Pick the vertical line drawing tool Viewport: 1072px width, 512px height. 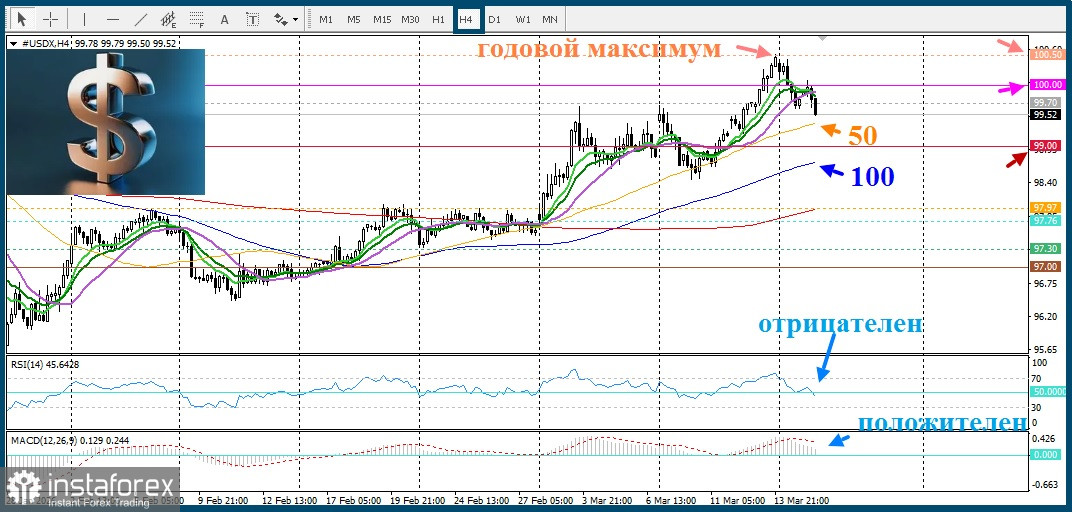(x=84, y=19)
